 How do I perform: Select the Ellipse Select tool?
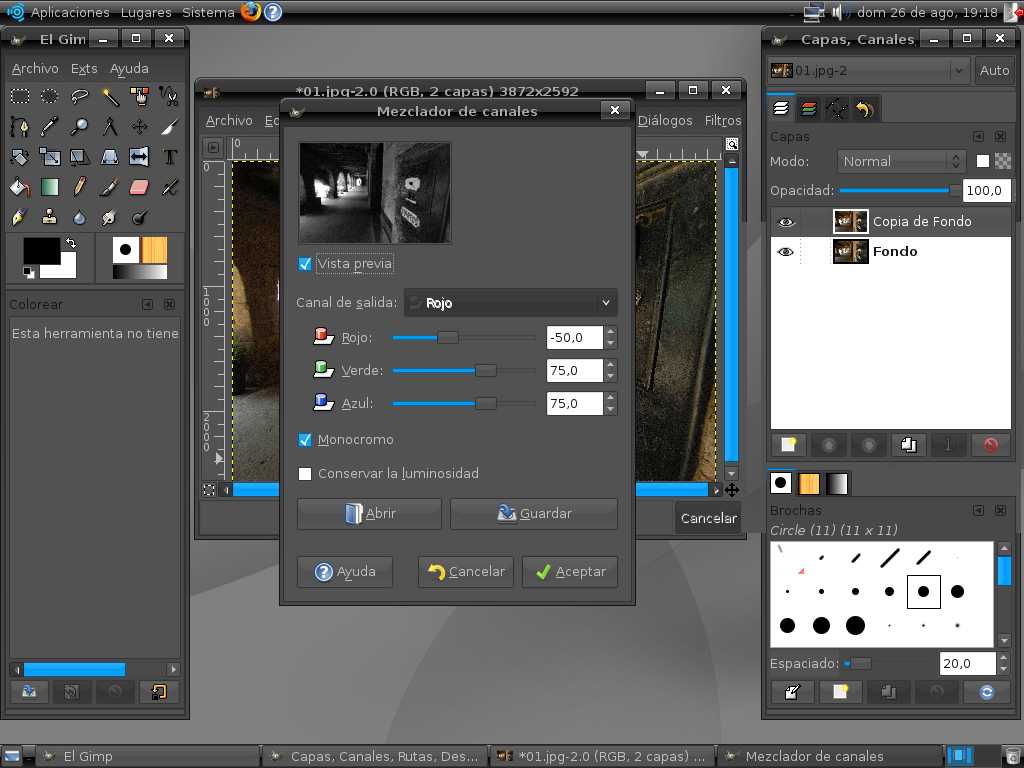[50, 97]
